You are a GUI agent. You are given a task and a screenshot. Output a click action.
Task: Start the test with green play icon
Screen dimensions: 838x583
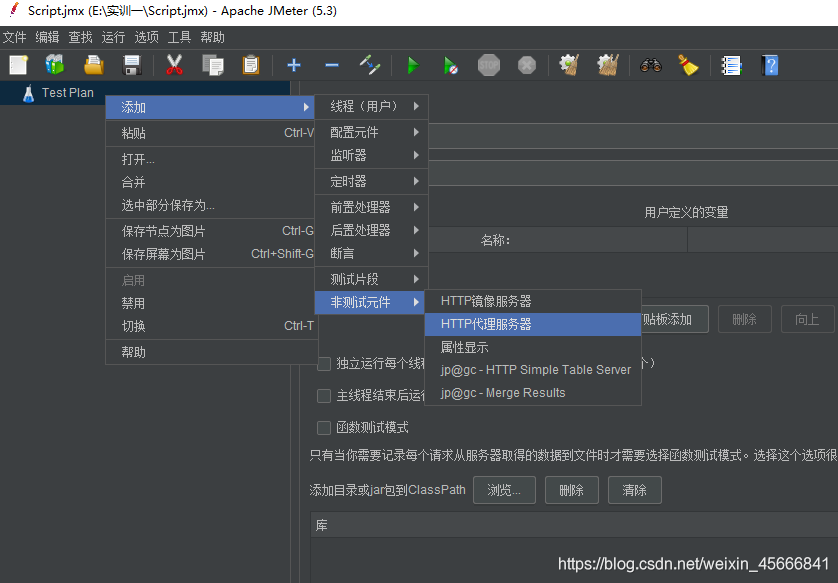(x=413, y=65)
